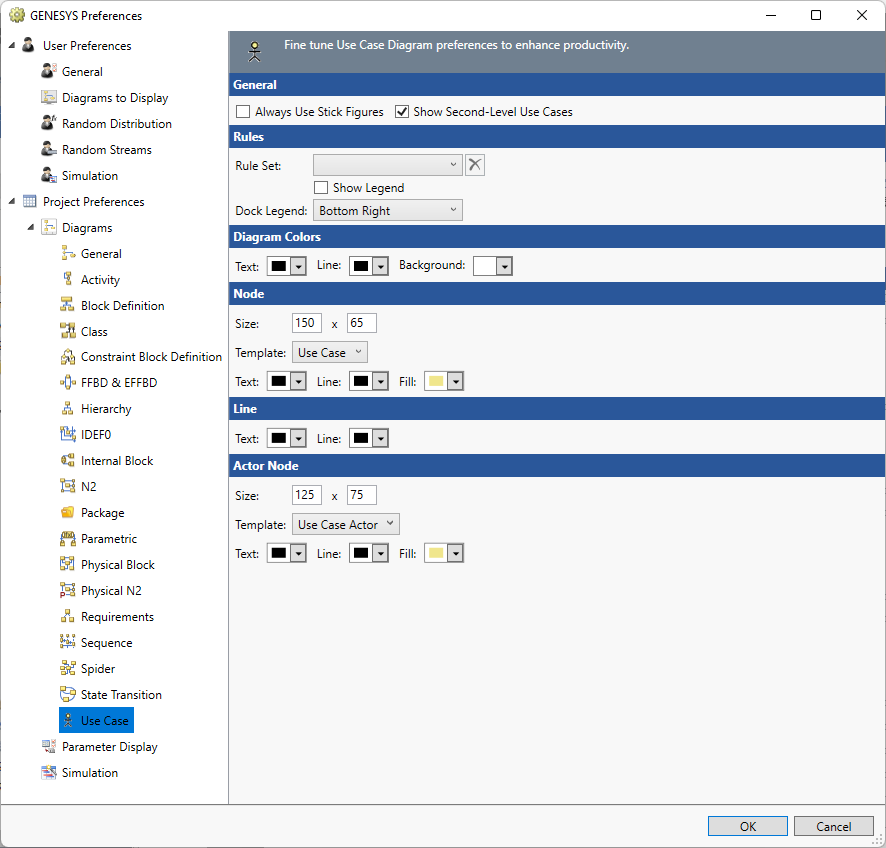This screenshot has width=886, height=848.
Task: Select Use Case in the Diagrams tree
Action: tap(96, 720)
